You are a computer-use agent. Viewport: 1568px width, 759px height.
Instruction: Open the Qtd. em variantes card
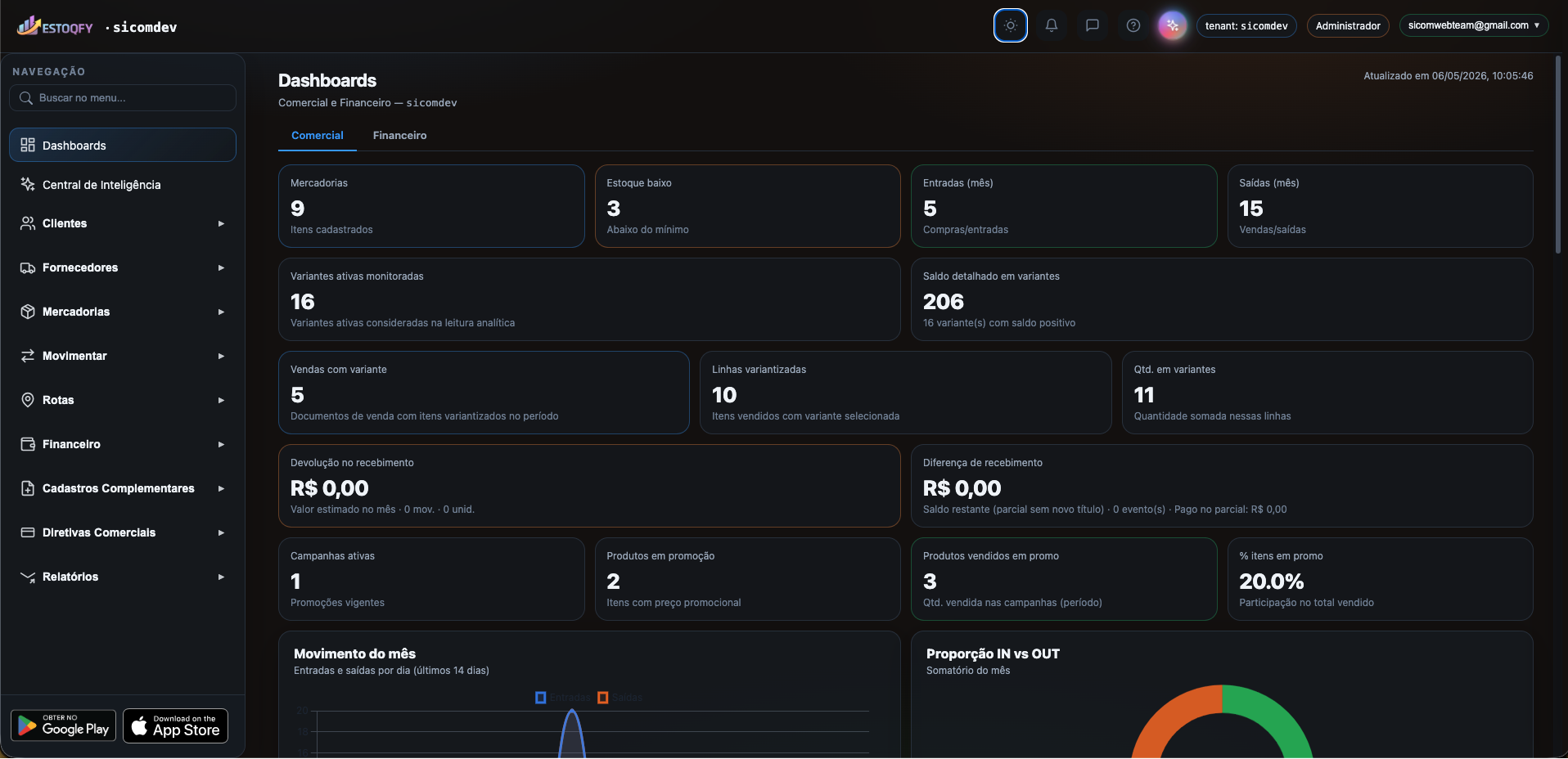[x=1327, y=393]
